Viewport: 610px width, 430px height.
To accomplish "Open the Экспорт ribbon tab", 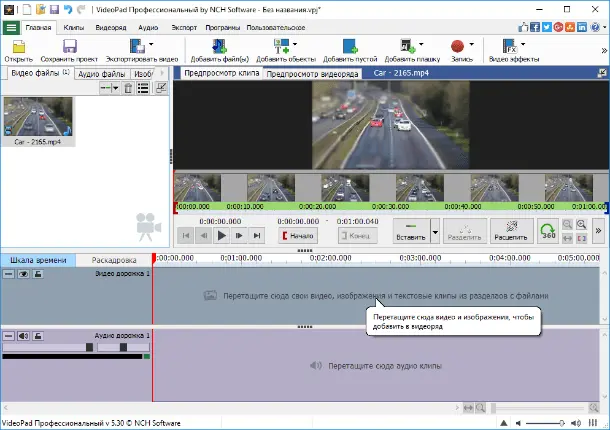I will pos(184,28).
